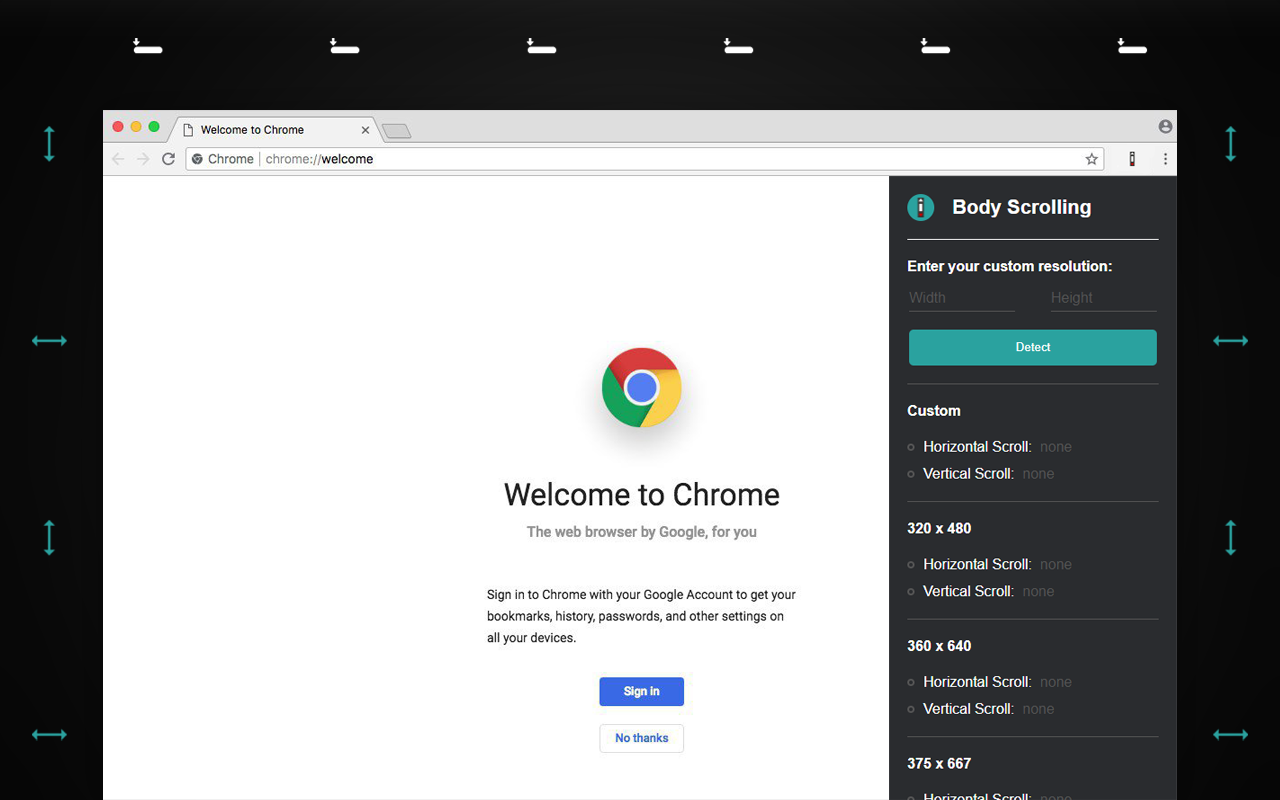Click 'The web browser by Google, for you'

pos(642,532)
